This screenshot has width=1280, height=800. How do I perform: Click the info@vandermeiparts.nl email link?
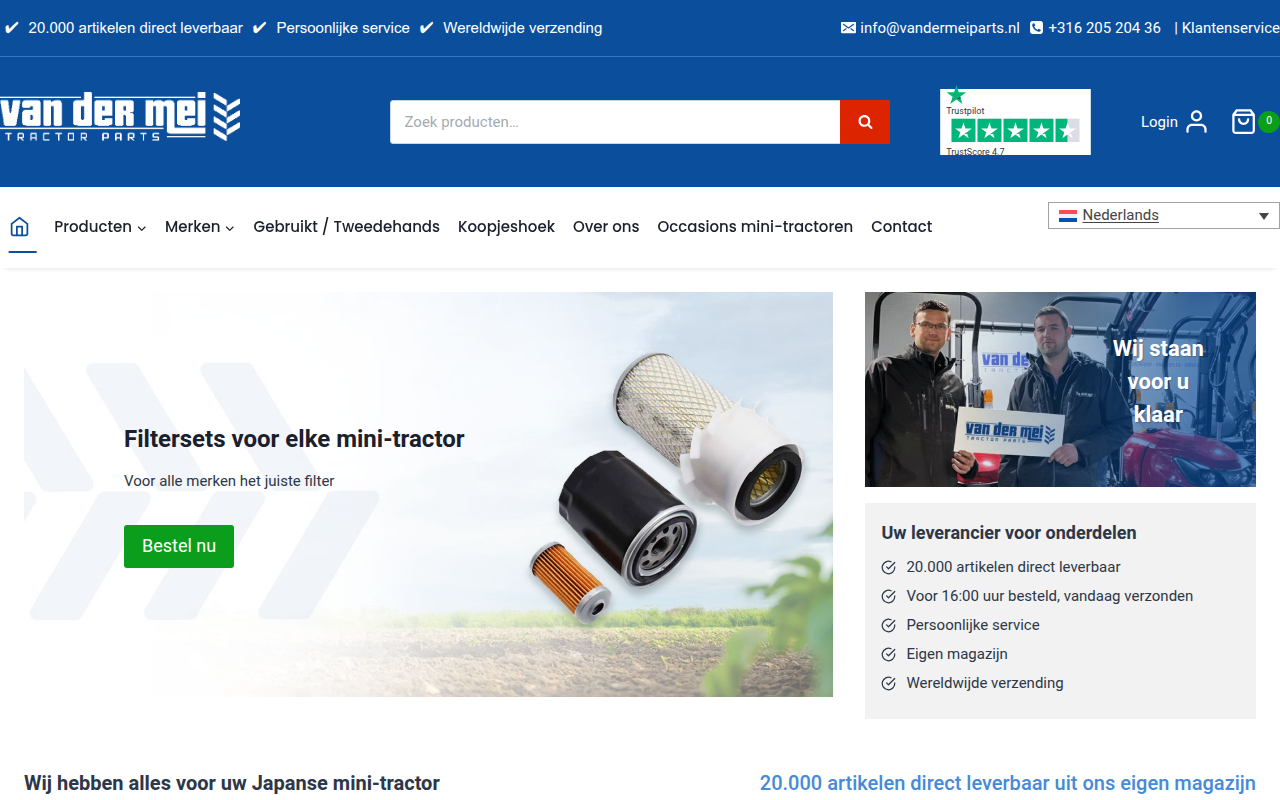coord(940,28)
